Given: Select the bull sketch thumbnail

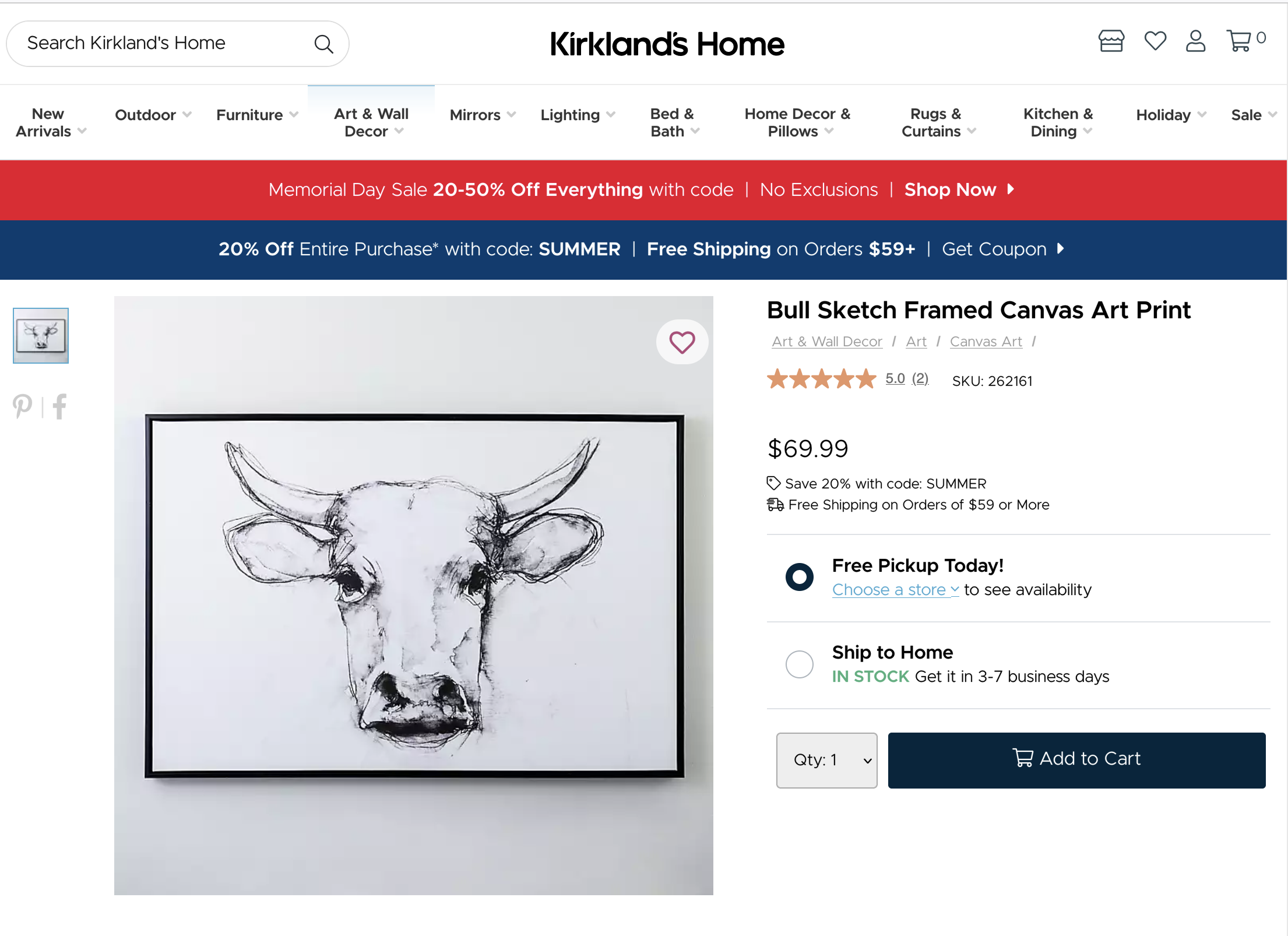Looking at the screenshot, I should 41,336.
